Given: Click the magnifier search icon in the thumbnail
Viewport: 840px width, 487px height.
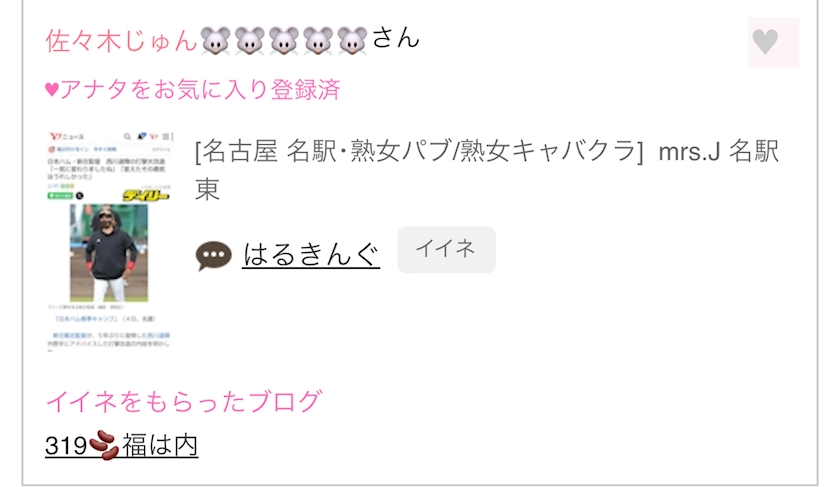Looking at the screenshot, I should 128,137.
